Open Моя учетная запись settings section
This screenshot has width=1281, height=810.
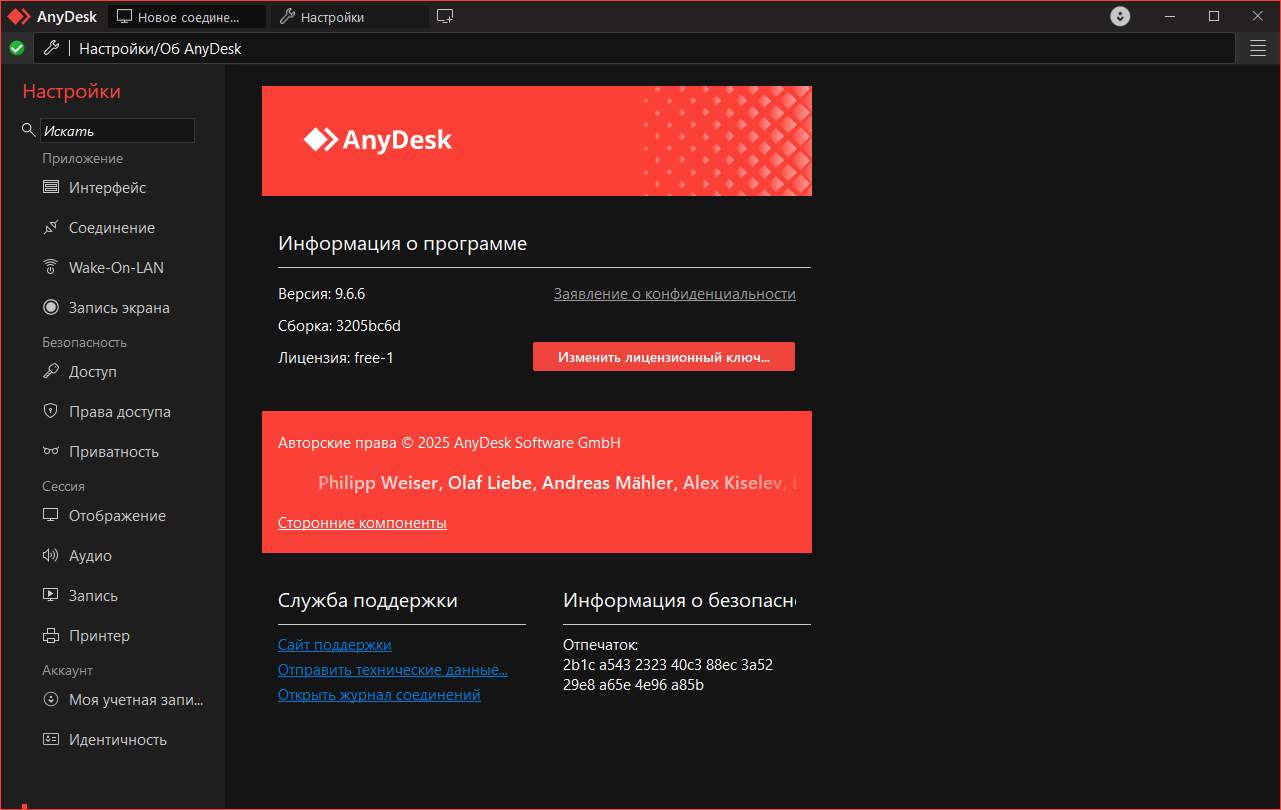135,700
